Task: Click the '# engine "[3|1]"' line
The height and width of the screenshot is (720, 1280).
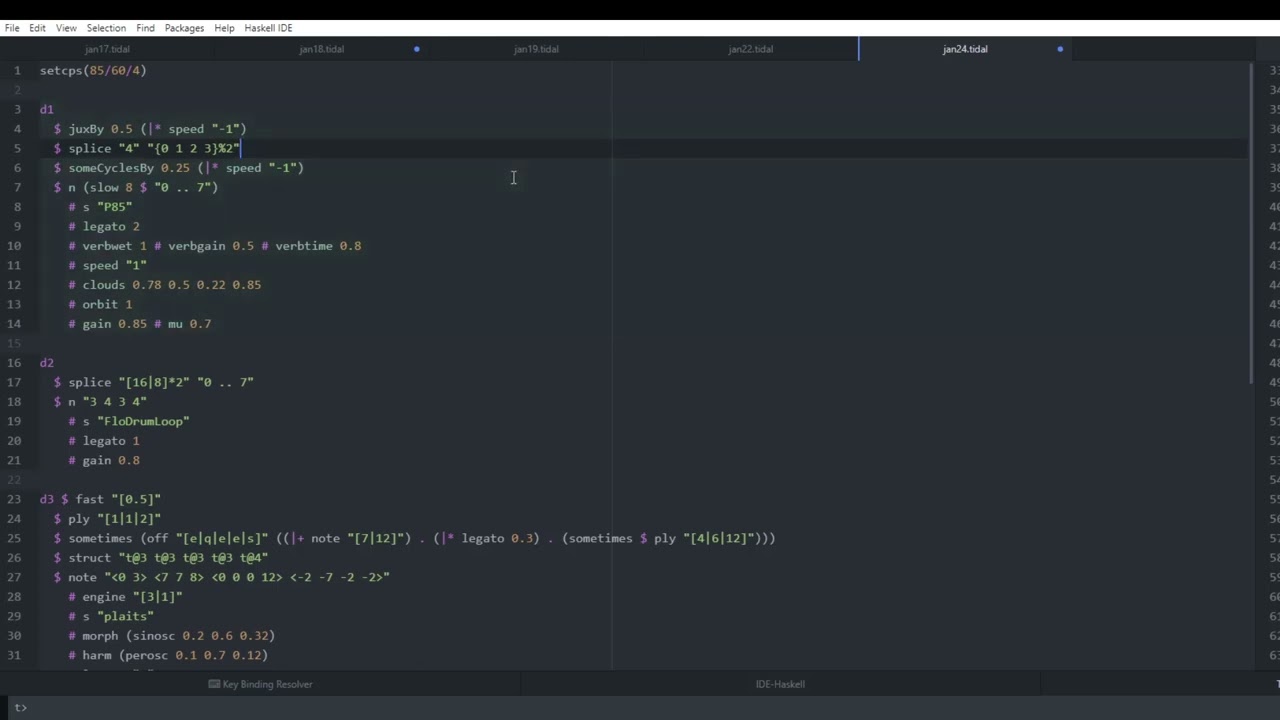Action: [x=125, y=597]
